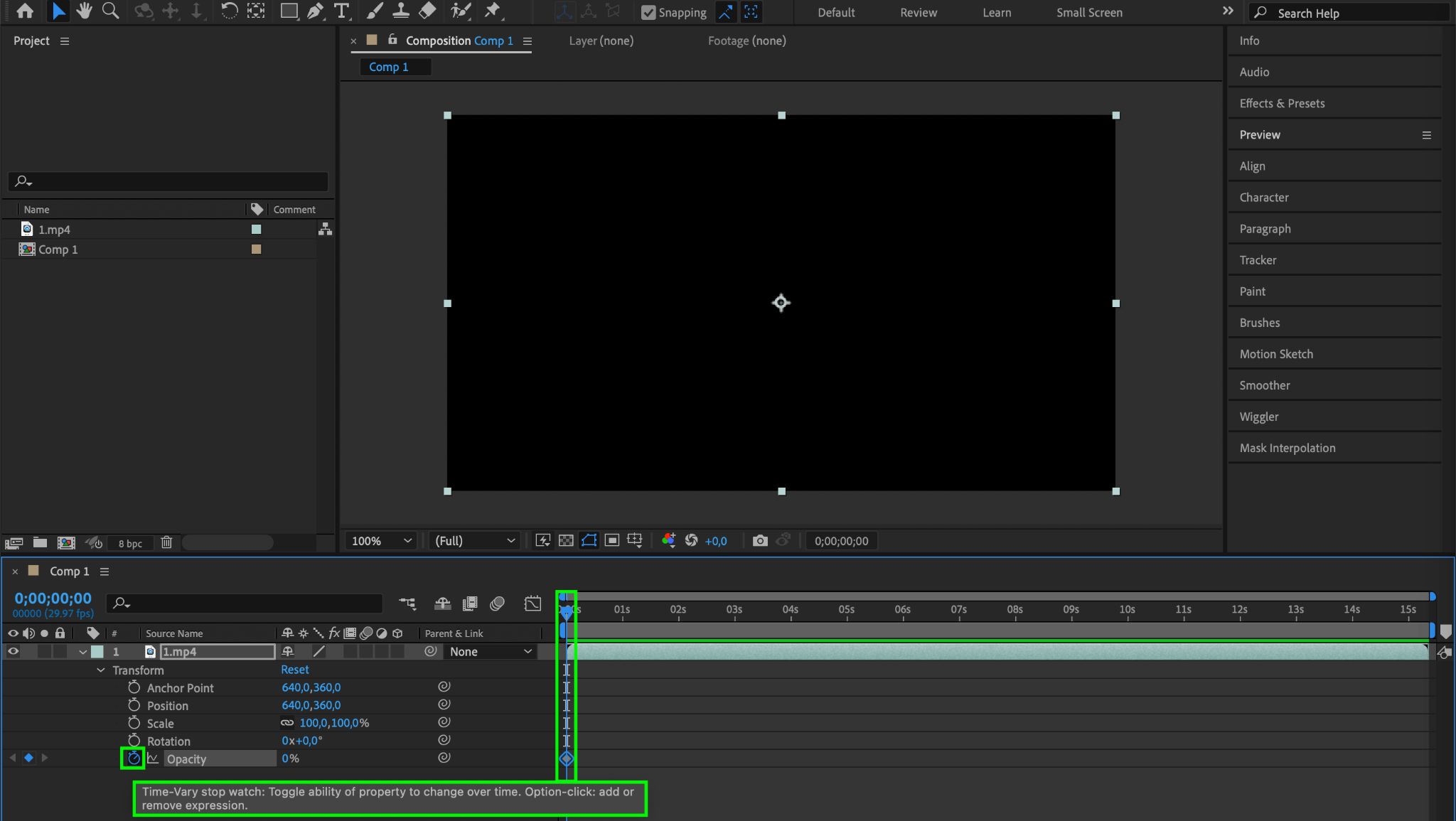The width and height of the screenshot is (1456, 821).
Task: Select the Pen tool
Action: click(x=315, y=11)
